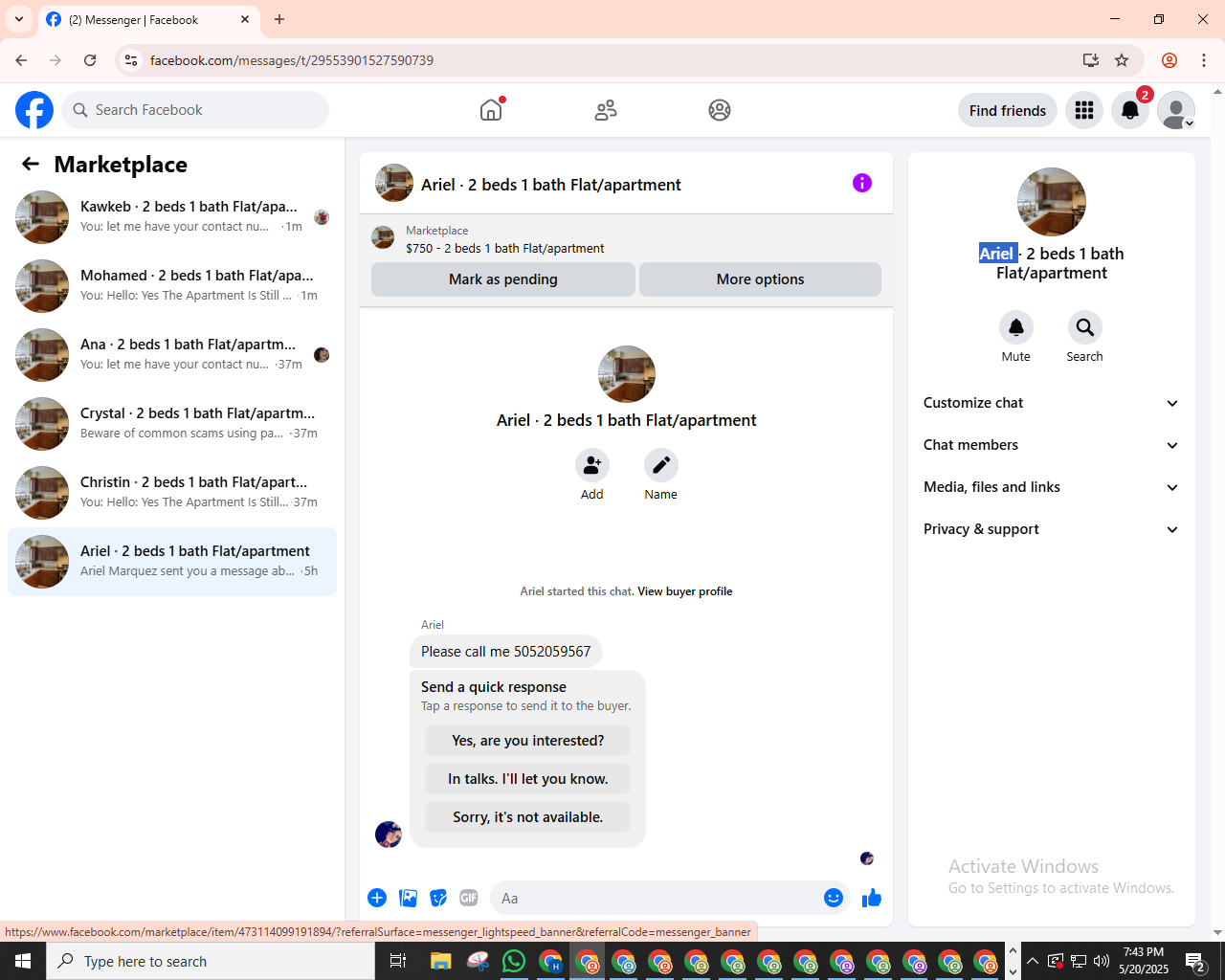1225x980 pixels.
Task: Open Chrome tab search dropdown arrow
Action: pyautogui.click(x=19, y=19)
